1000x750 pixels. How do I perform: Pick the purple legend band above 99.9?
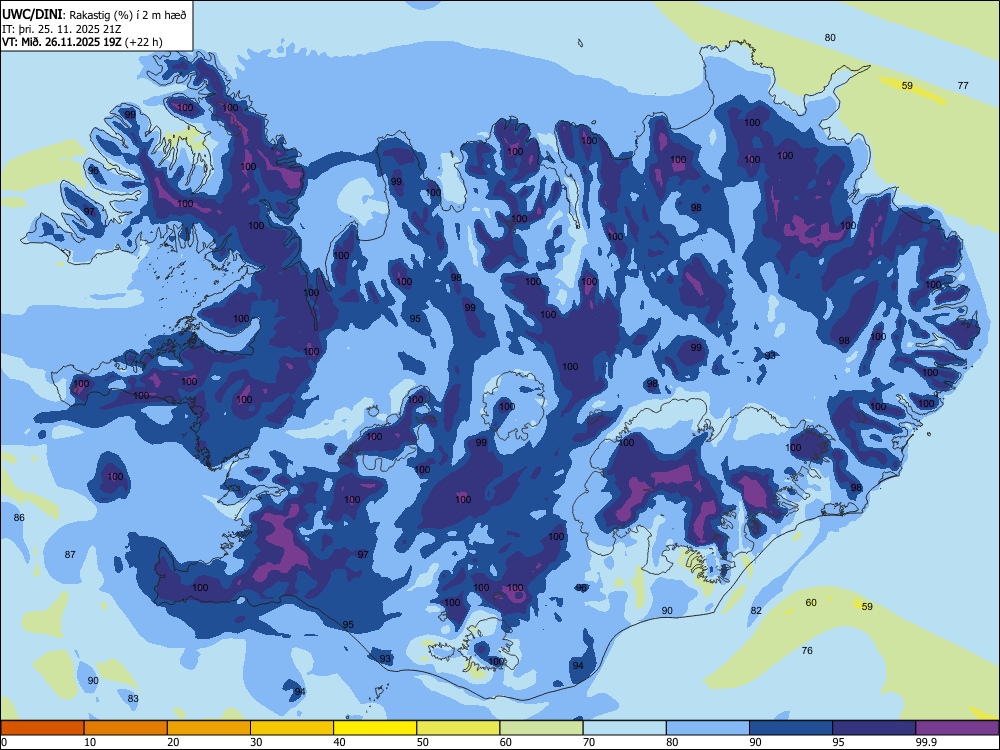coord(957,728)
